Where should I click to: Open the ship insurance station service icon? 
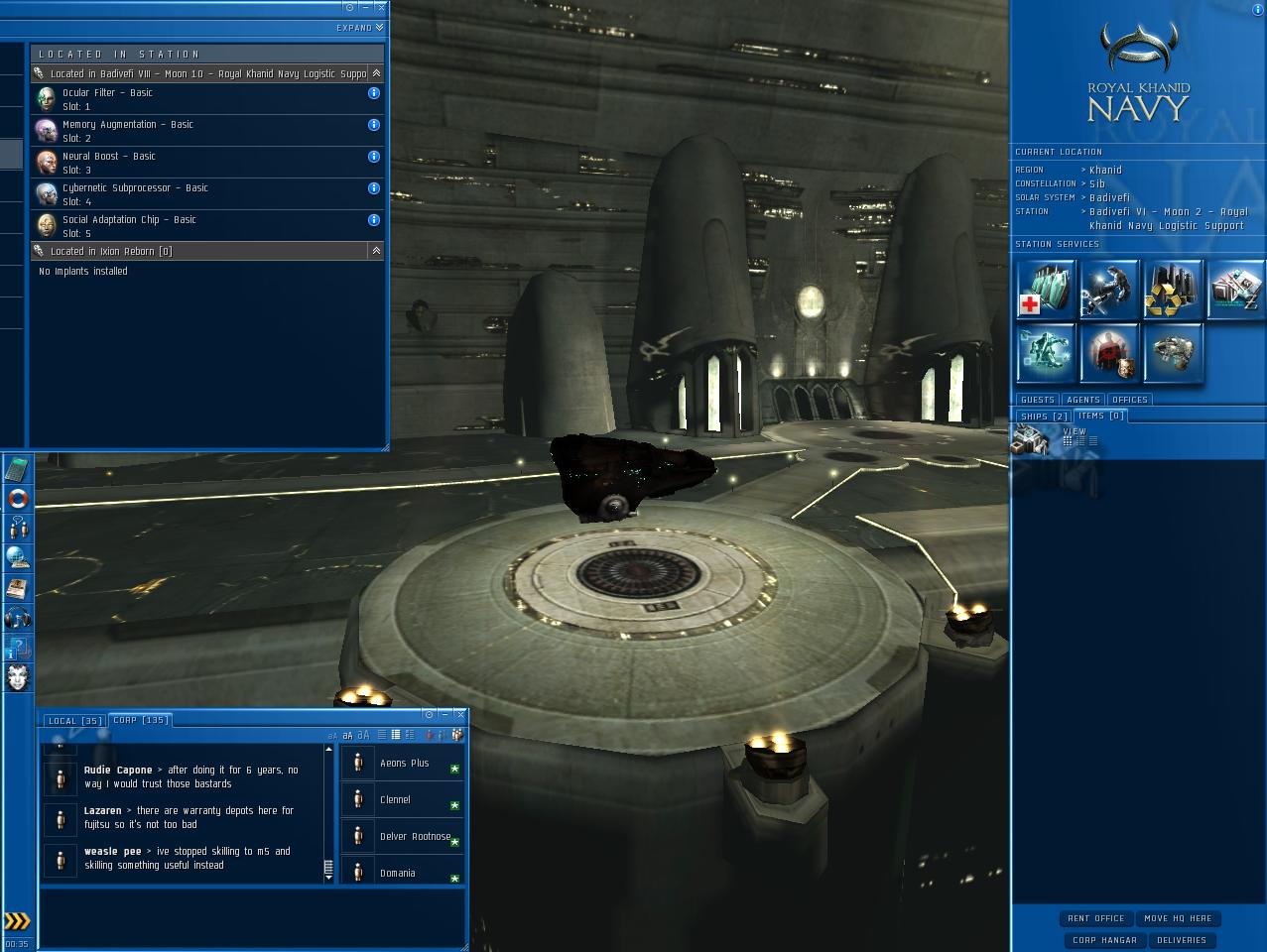(1173, 352)
